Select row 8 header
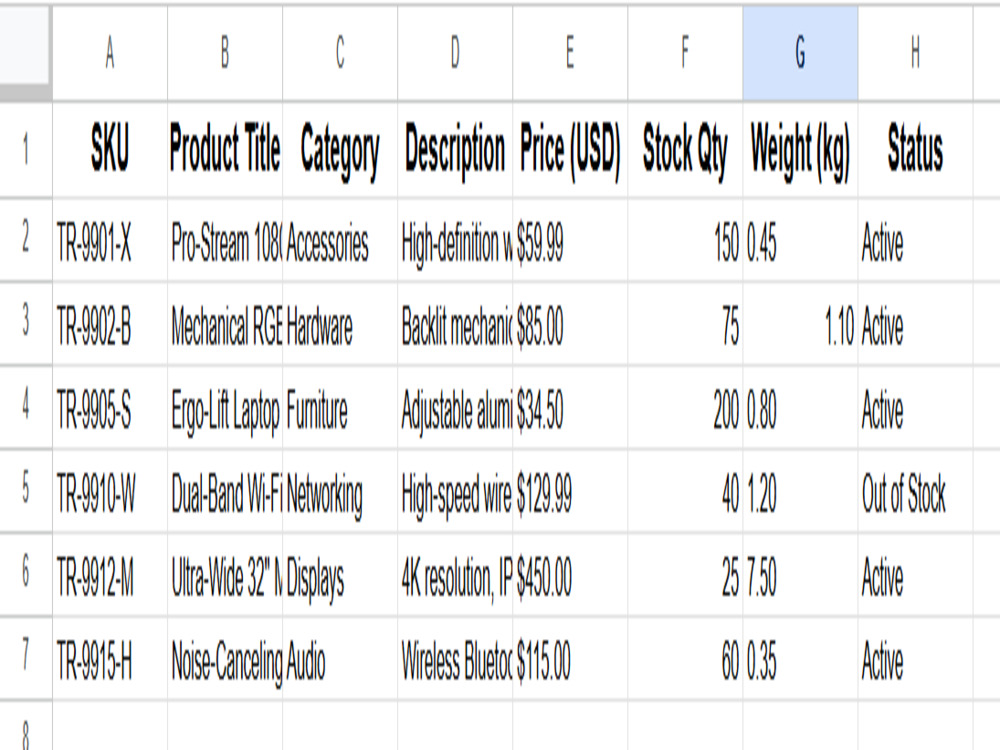 tap(26, 726)
